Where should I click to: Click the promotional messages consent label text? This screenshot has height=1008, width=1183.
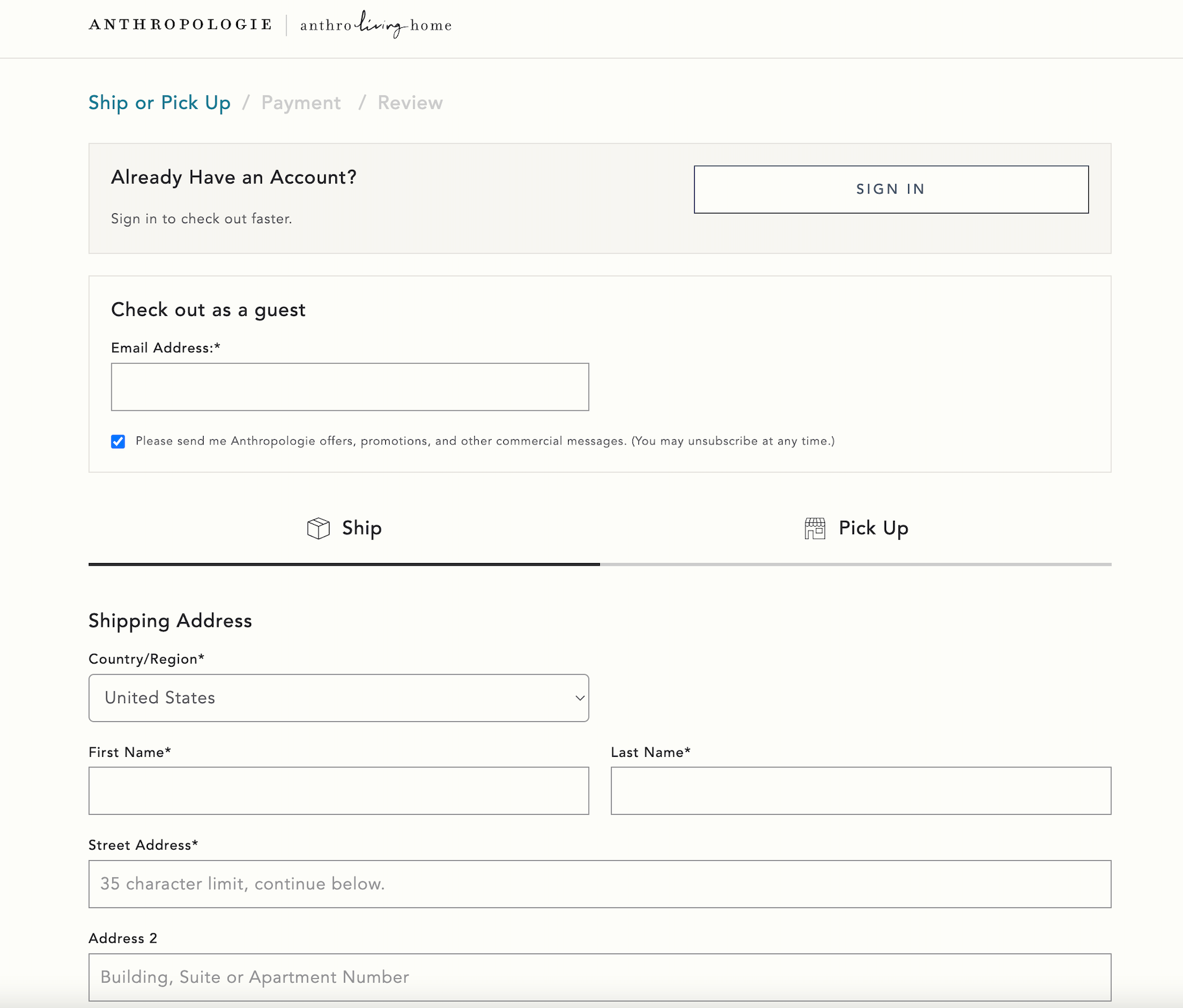coord(484,441)
